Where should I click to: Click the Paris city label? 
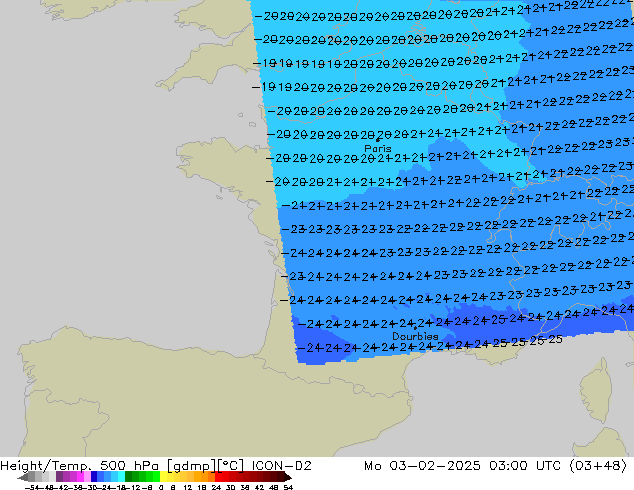(378, 149)
